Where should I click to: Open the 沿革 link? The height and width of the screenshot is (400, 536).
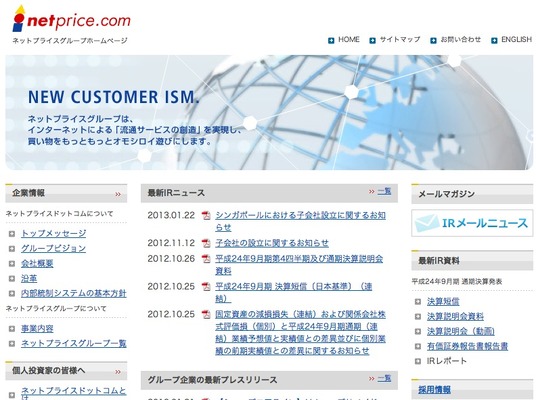tap(29, 278)
